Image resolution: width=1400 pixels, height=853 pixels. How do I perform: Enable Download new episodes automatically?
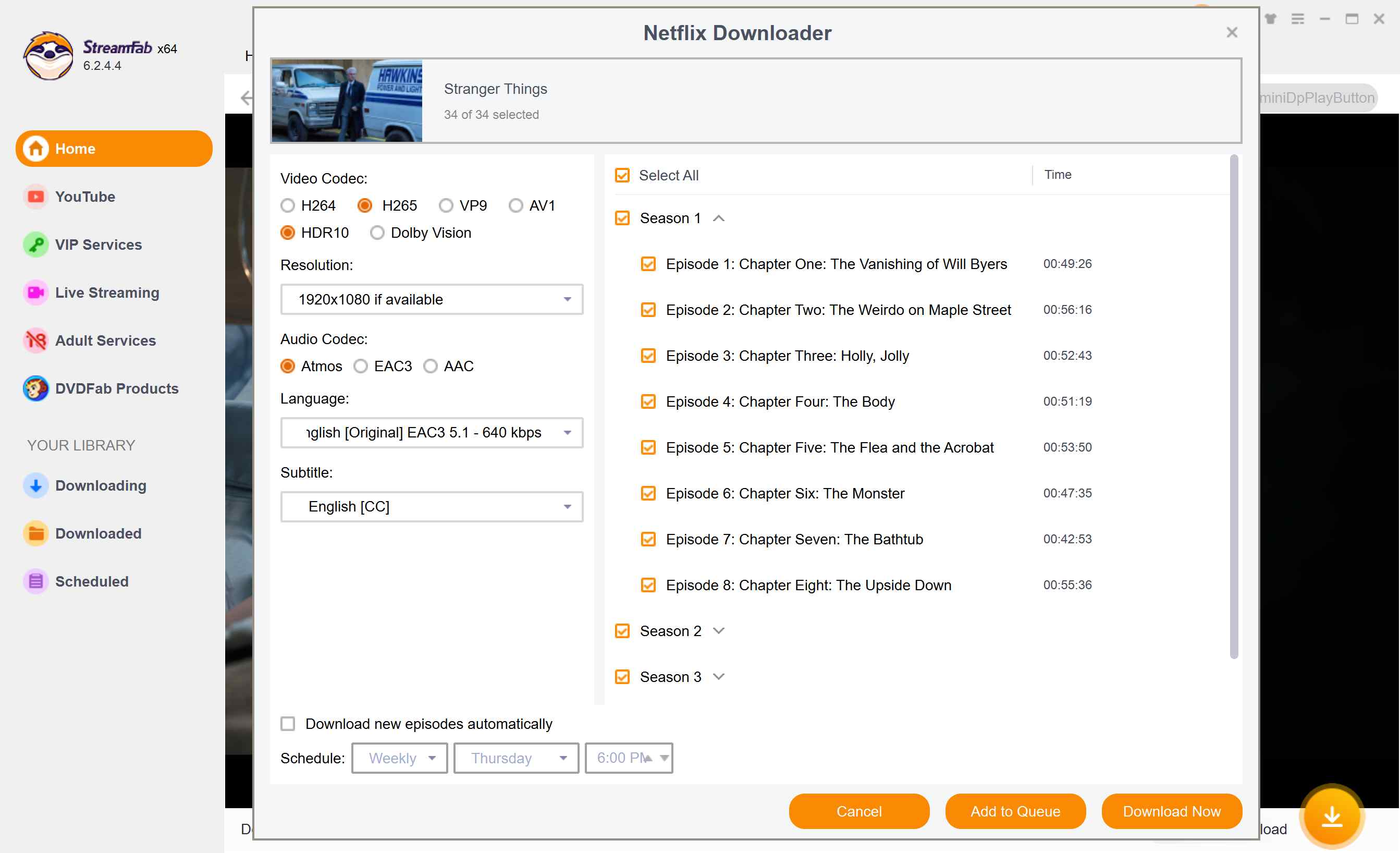[x=288, y=723]
